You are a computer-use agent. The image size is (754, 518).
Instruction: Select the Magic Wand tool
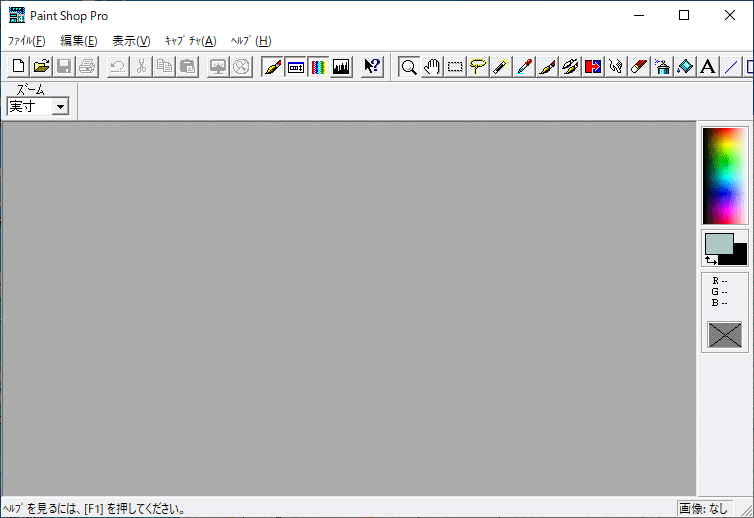pyautogui.click(x=501, y=66)
